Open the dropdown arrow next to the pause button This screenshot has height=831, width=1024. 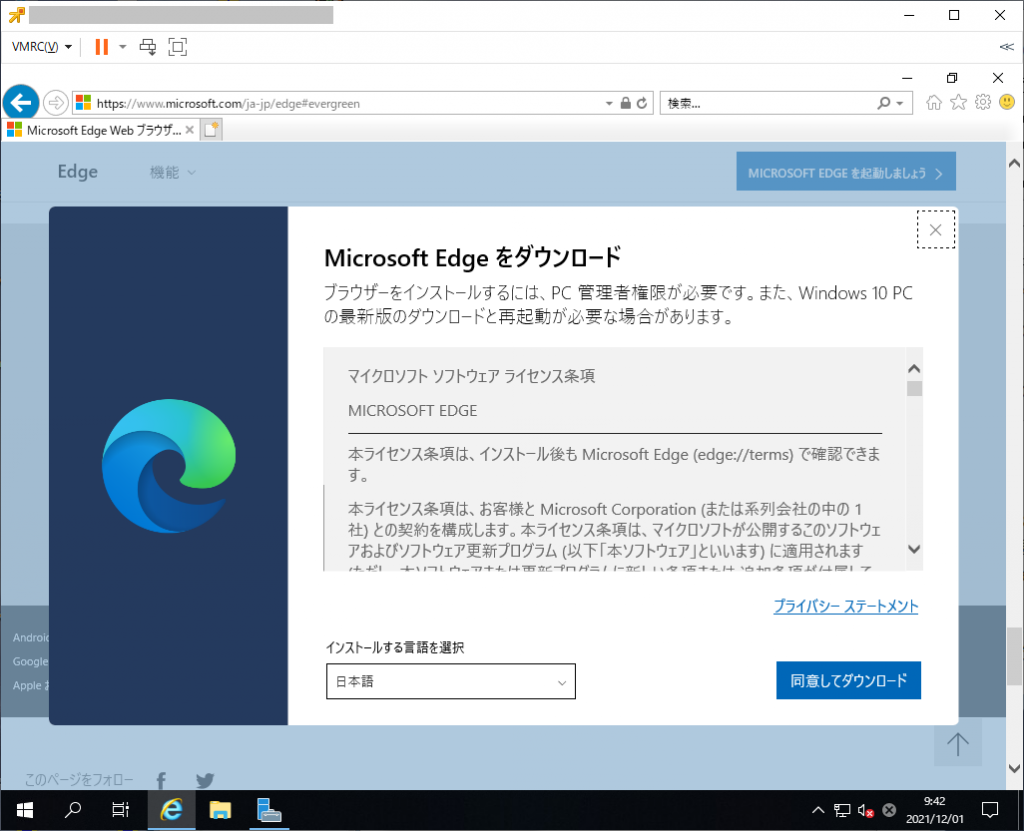coord(123,47)
